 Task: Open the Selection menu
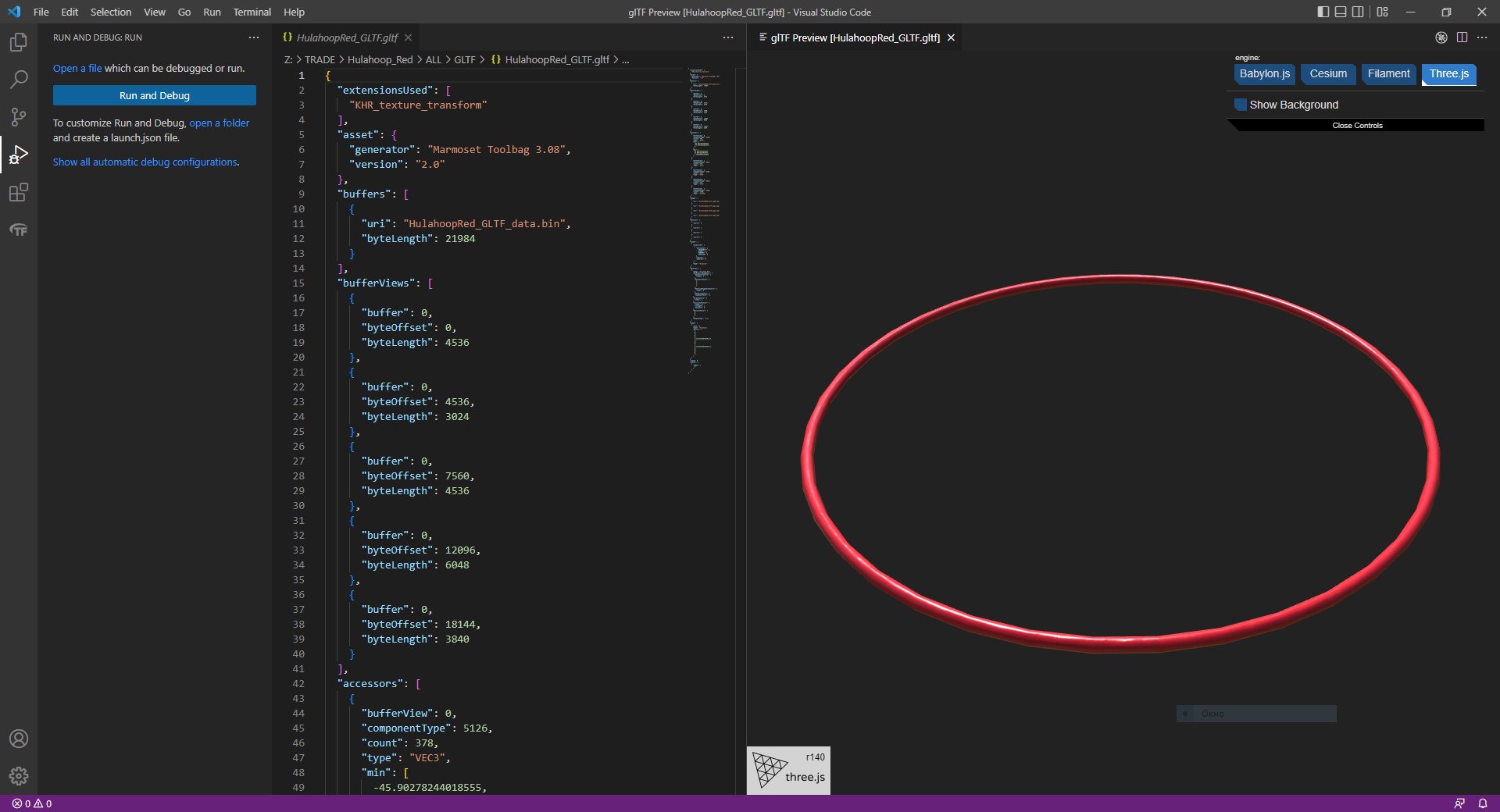[x=111, y=12]
